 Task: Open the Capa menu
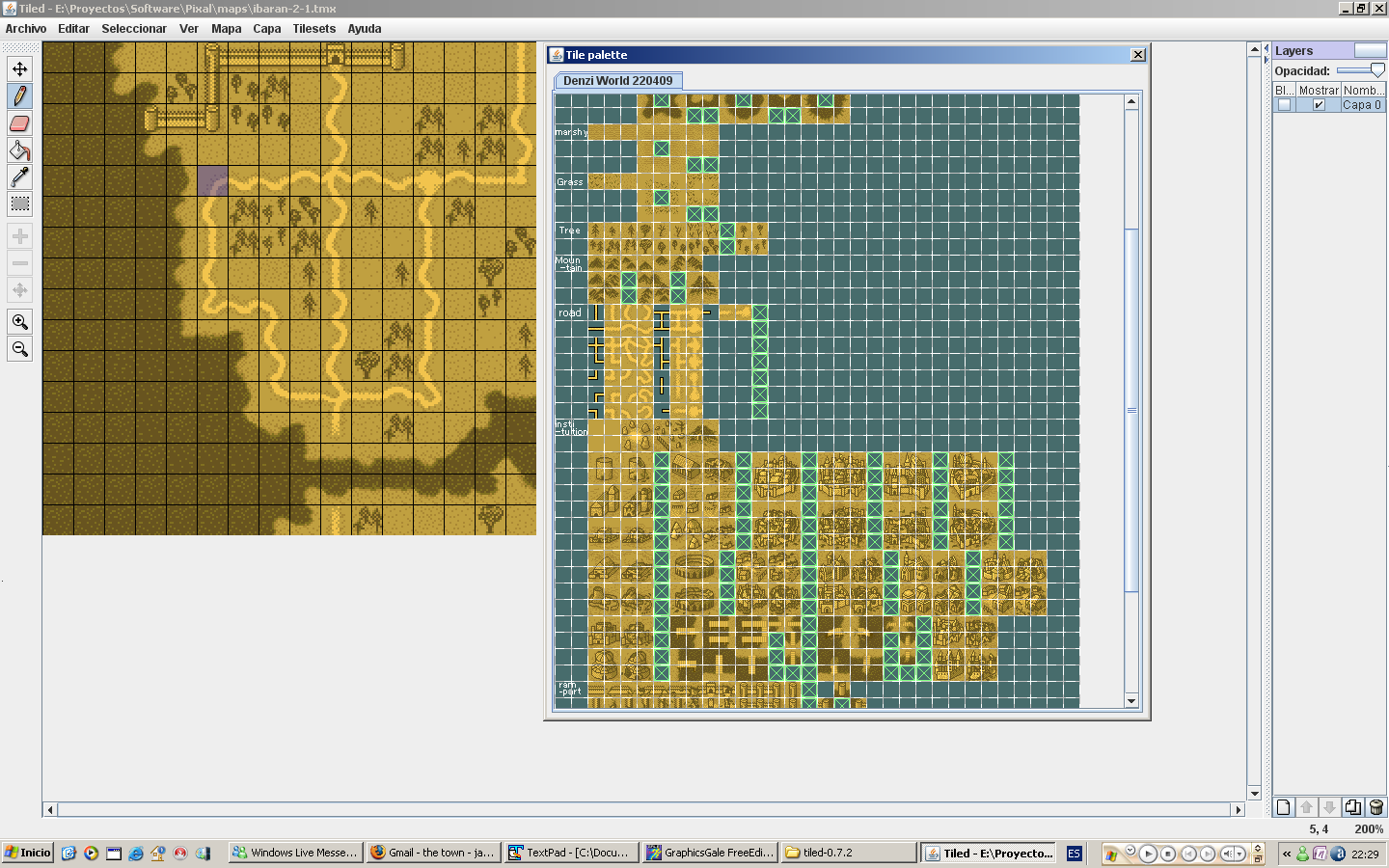click(x=266, y=29)
